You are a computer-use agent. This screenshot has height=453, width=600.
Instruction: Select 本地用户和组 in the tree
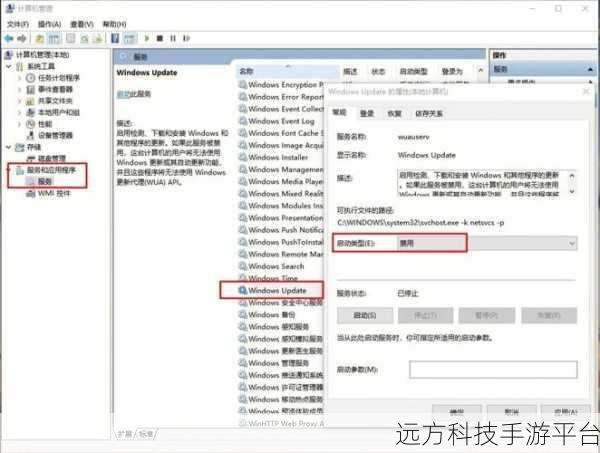click(59, 112)
